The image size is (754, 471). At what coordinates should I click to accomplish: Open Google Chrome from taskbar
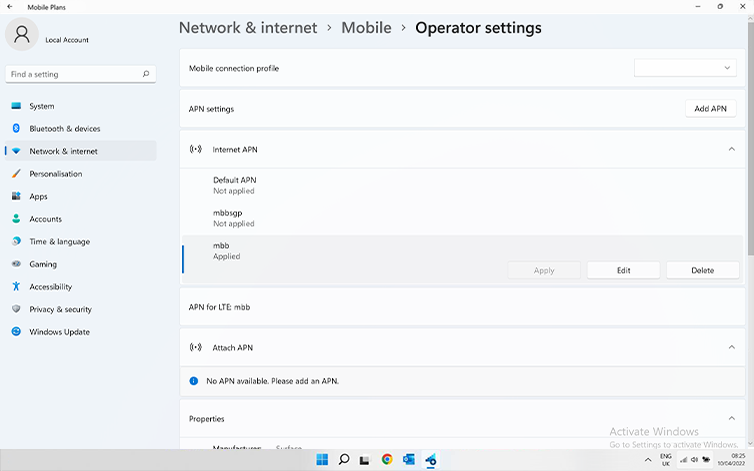387,460
